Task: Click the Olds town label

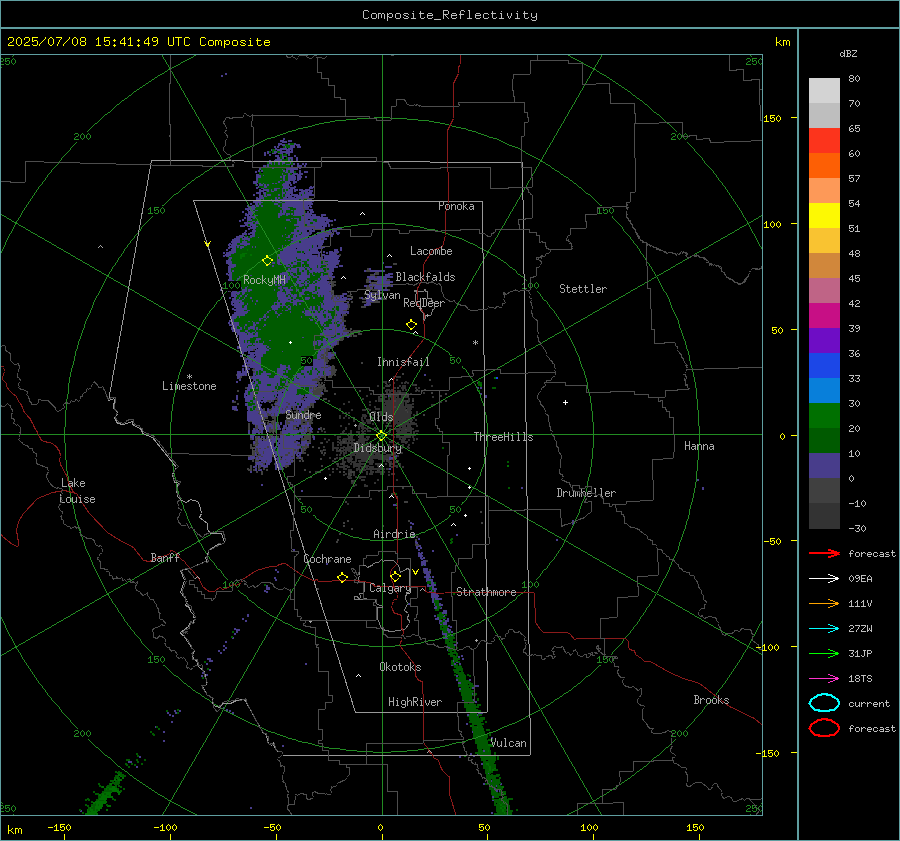Action: coord(381,417)
